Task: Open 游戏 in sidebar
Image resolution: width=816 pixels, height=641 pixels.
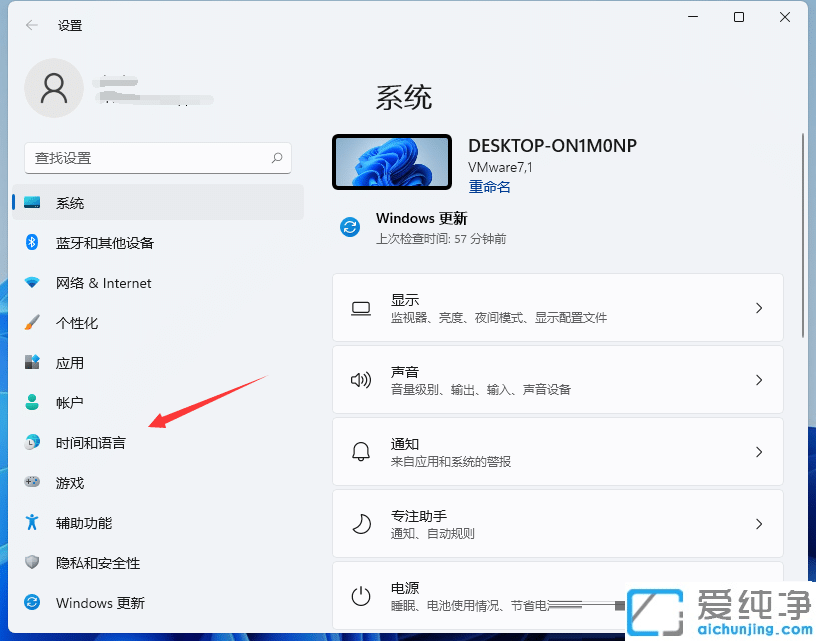Action: 158,482
